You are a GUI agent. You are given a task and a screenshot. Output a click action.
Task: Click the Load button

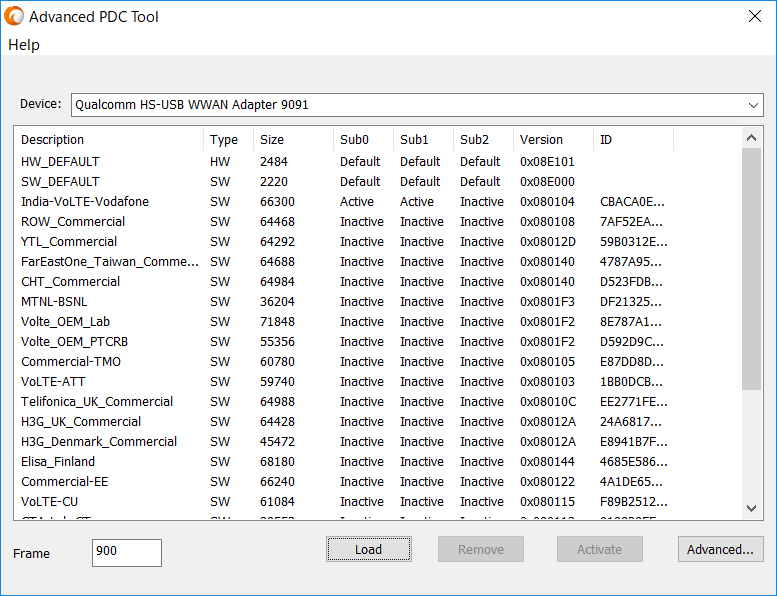[x=368, y=549]
